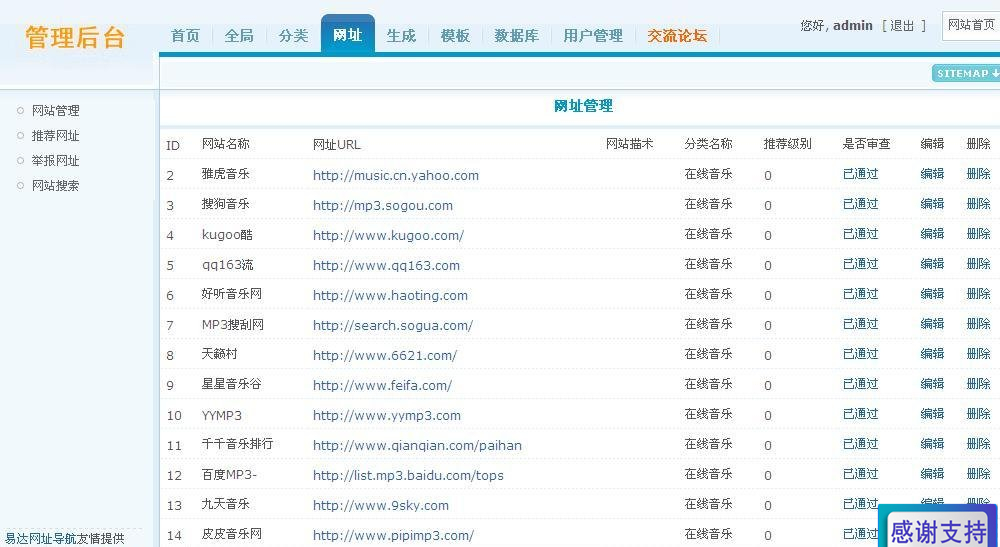Open the 模板 tab
The width and height of the screenshot is (1000, 547).
pyautogui.click(x=455, y=36)
